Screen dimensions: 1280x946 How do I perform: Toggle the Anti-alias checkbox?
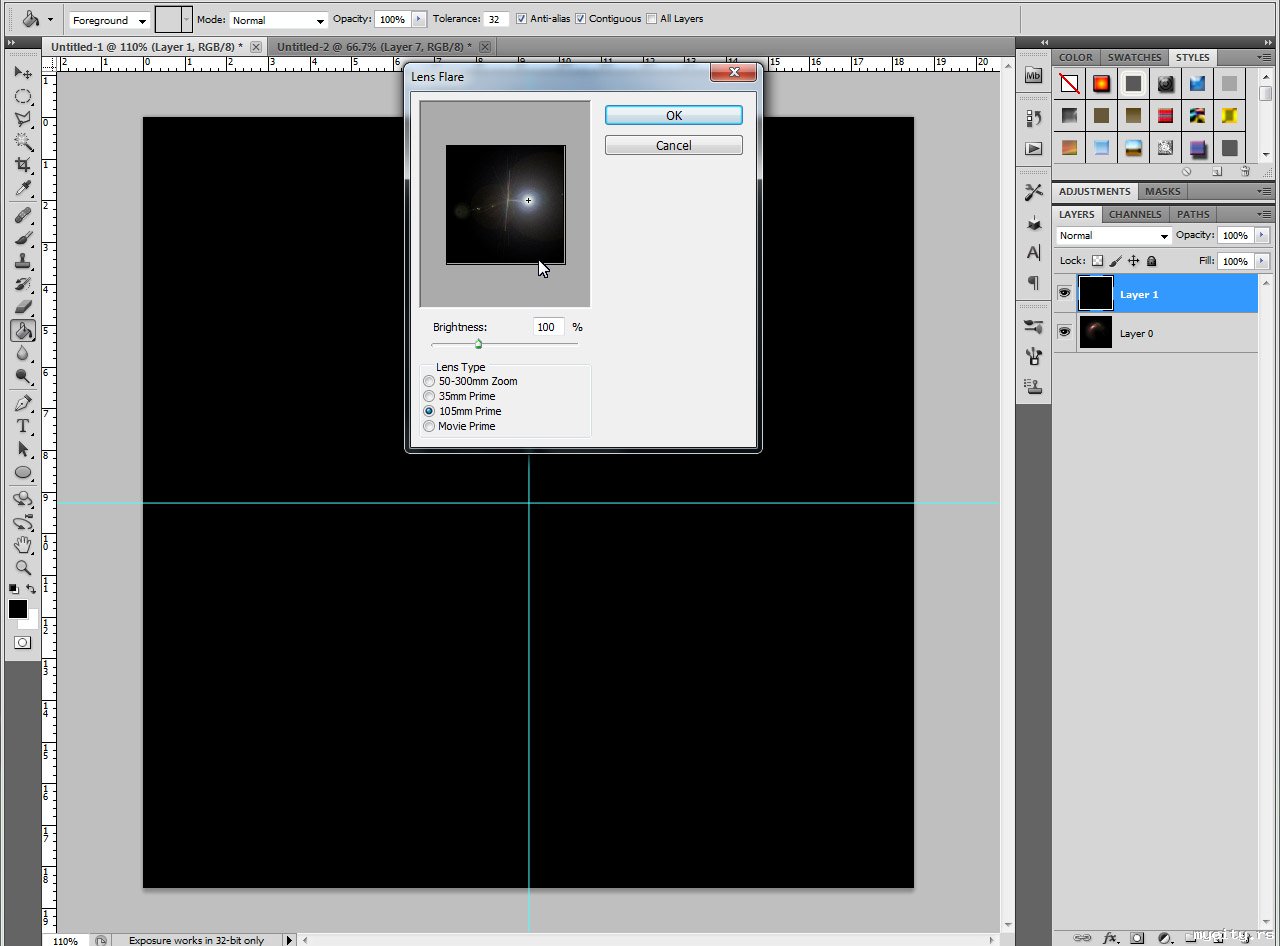click(521, 19)
